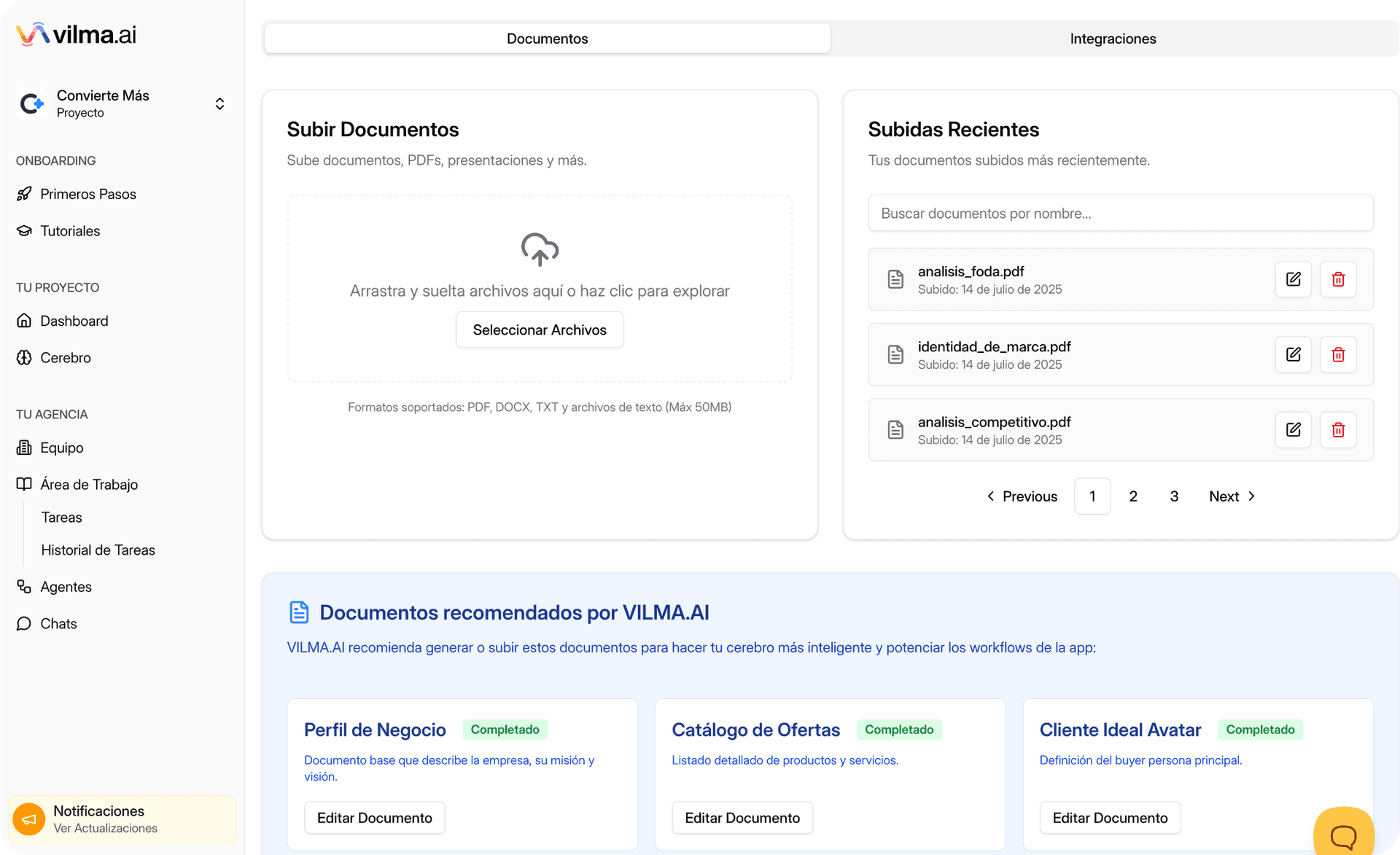Click Editar Documento for Perfil de Negocio
Image resolution: width=1400 pixels, height=855 pixels.
pyautogui.click(x=374, y=818)
